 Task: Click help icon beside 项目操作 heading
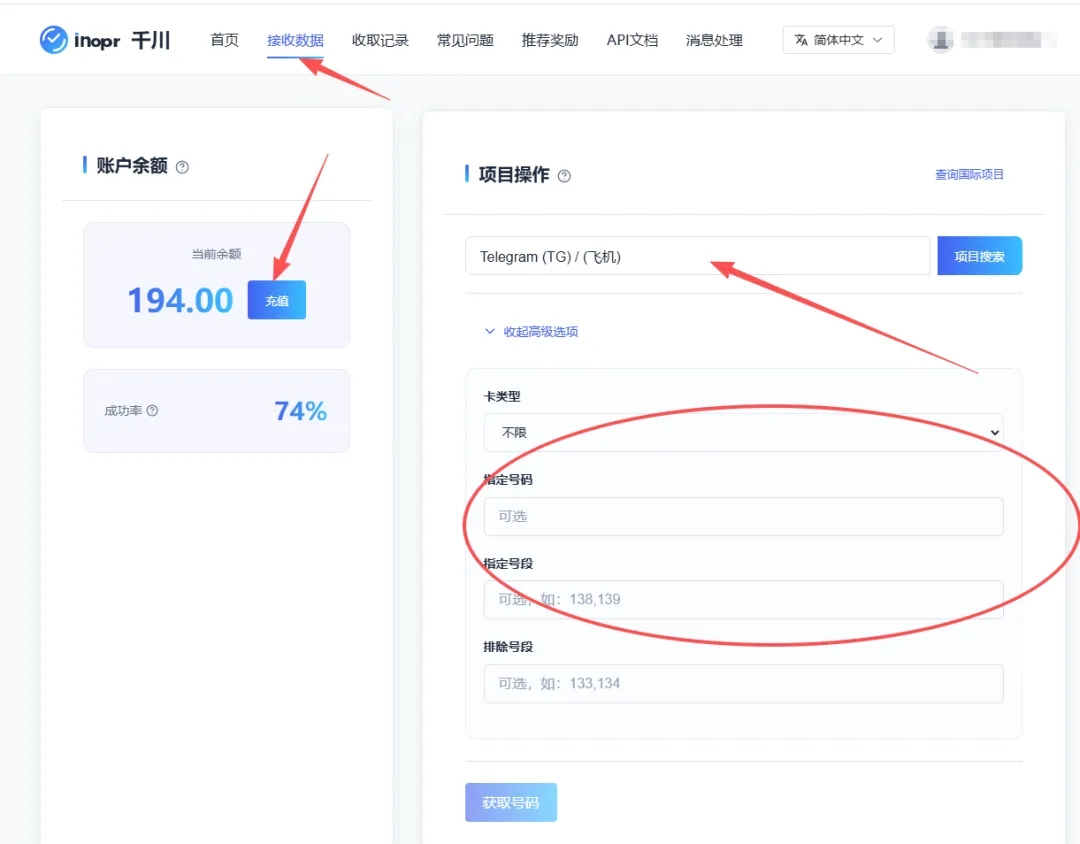[x=564, y=176]
